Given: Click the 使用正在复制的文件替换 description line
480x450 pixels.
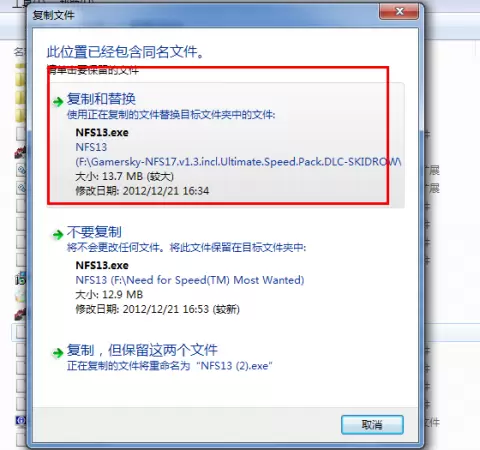Looking at the screenshot, I should [x=171, y=115].
